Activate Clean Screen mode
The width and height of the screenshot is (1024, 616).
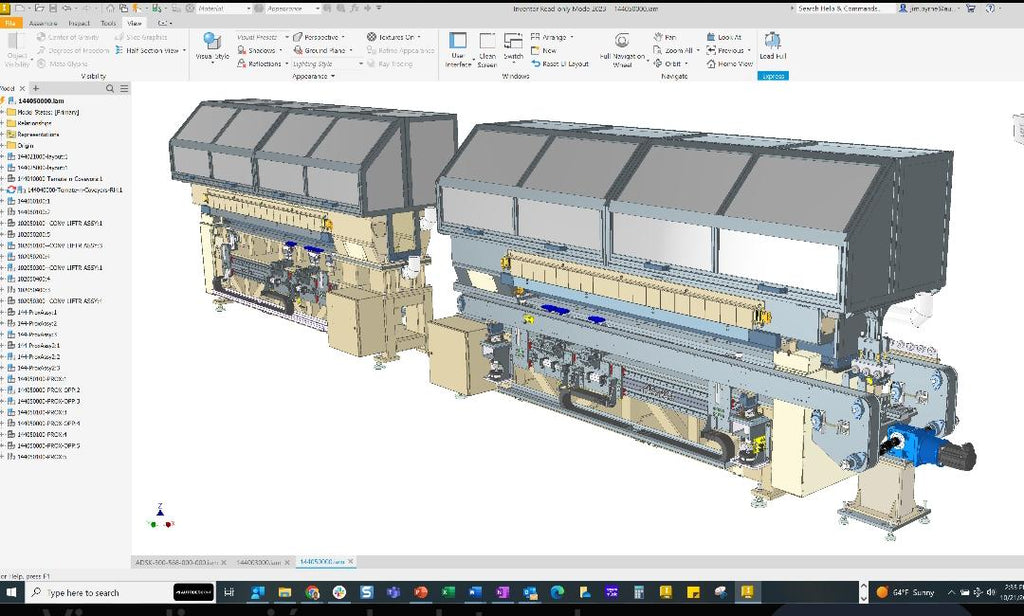coord(487,49)
